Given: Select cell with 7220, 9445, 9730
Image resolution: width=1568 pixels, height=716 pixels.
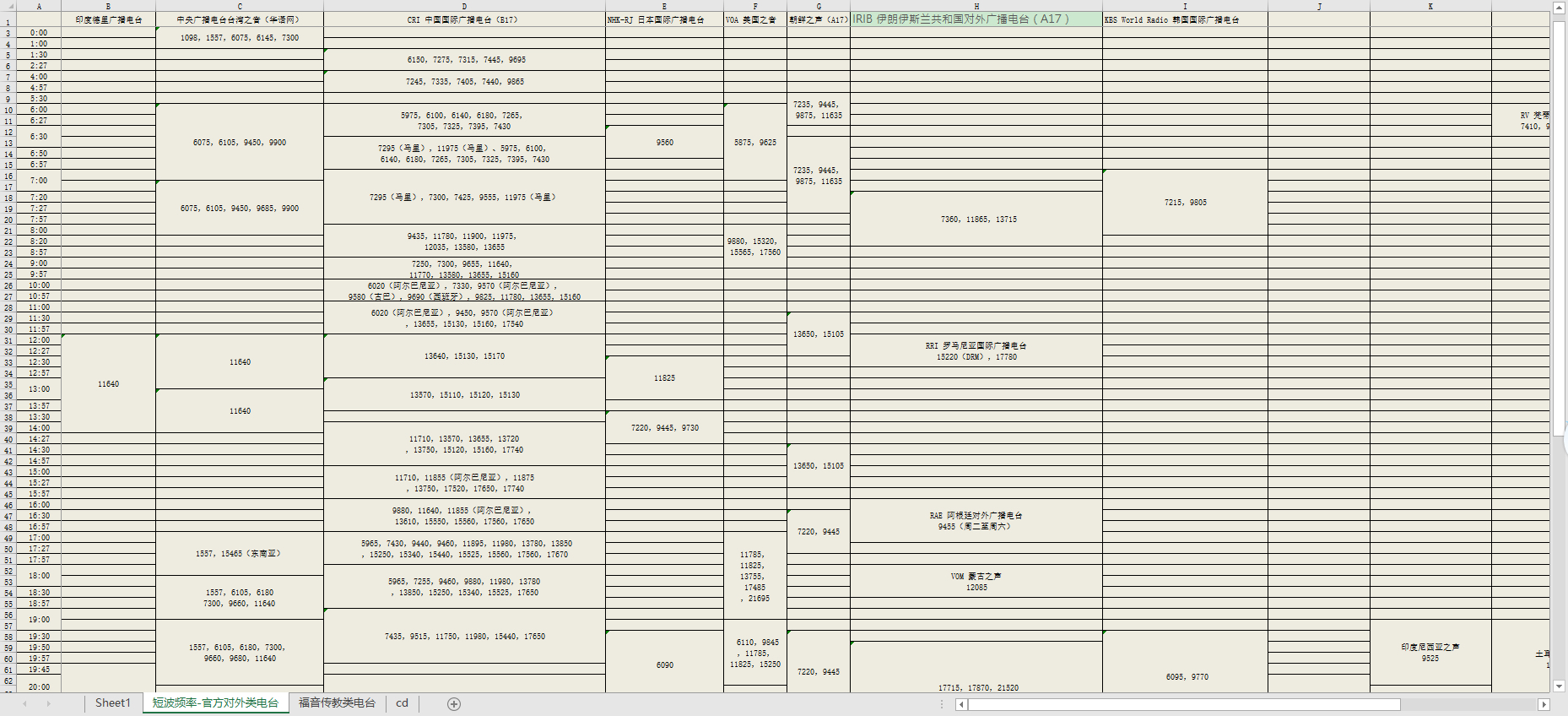Looking at the screenshot, I should pos(664,428).
